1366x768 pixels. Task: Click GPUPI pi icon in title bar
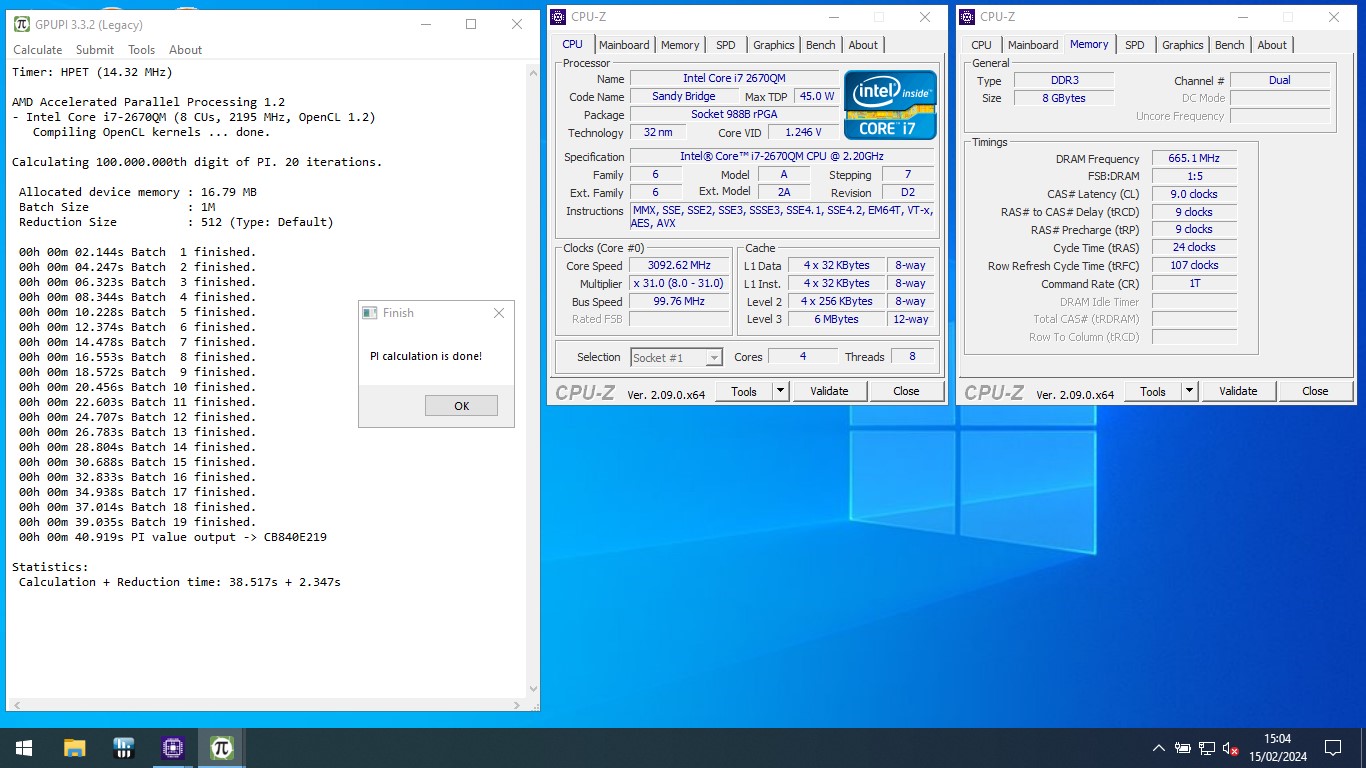tap(21, 24)
